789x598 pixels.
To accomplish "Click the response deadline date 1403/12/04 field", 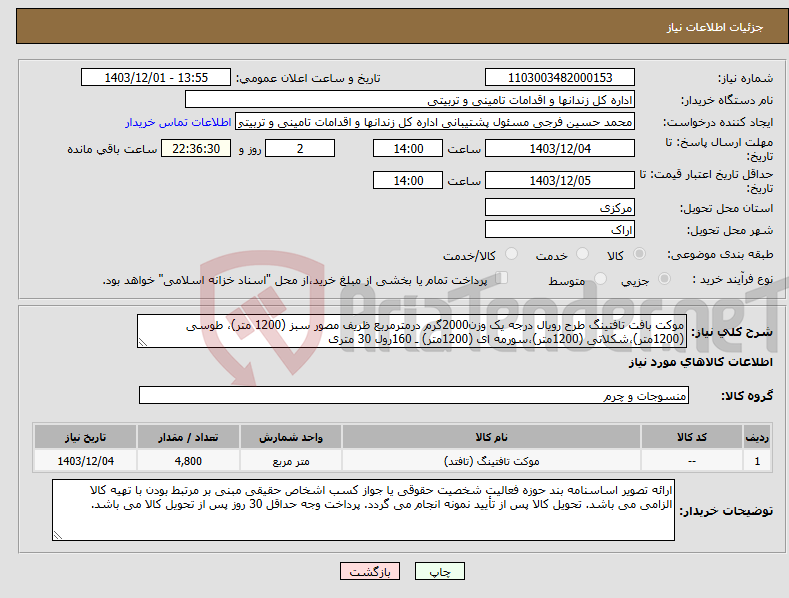I will (560, 148).
